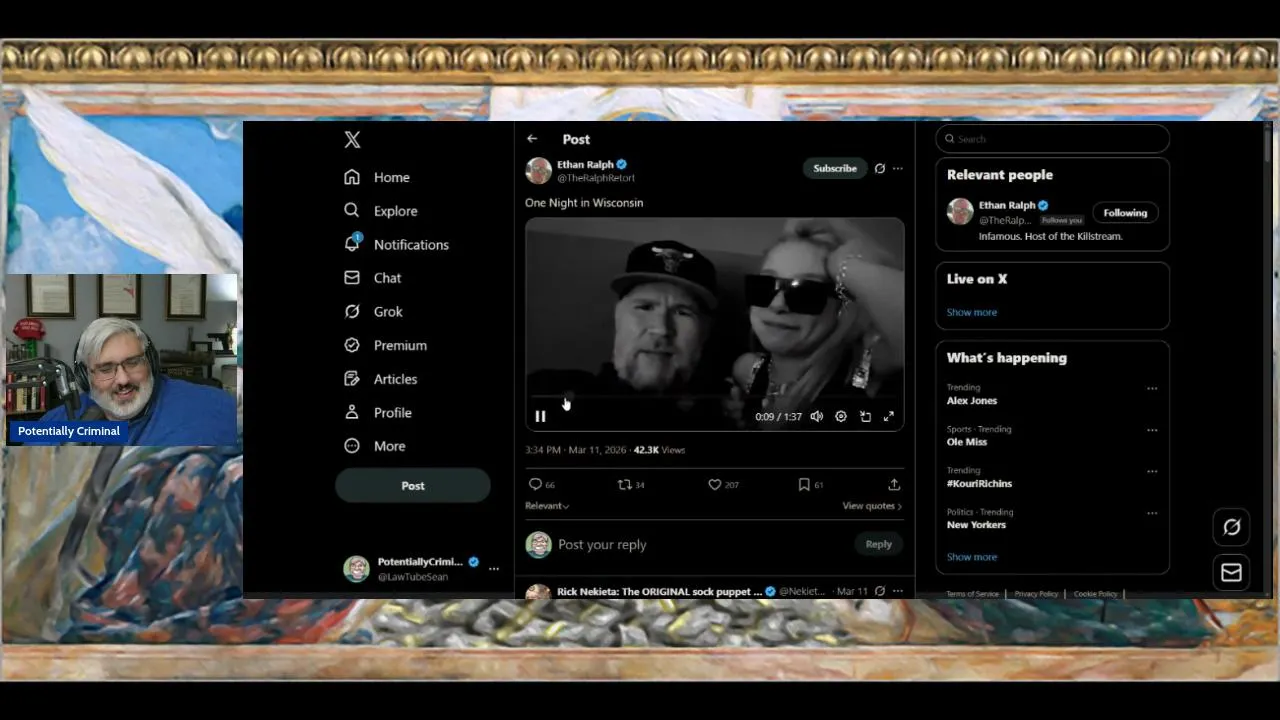Viewport: 1280px width, 720px height.
Task: Click the Post your reply field
Action: (x=602, y=545)
